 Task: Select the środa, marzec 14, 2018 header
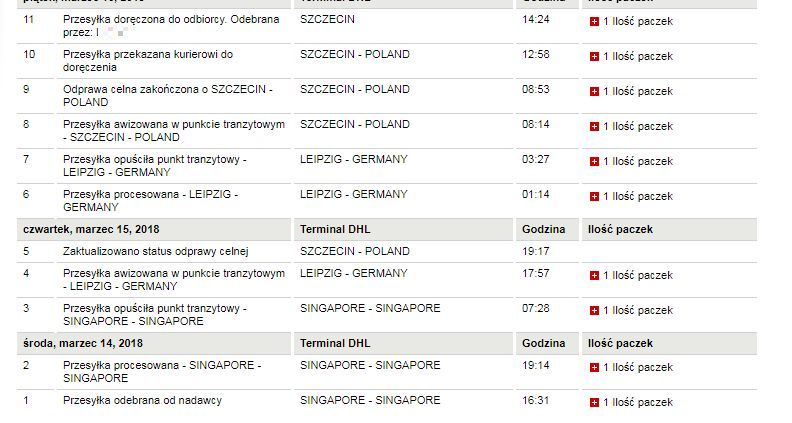pyautogui.click(x=83, y=344)
